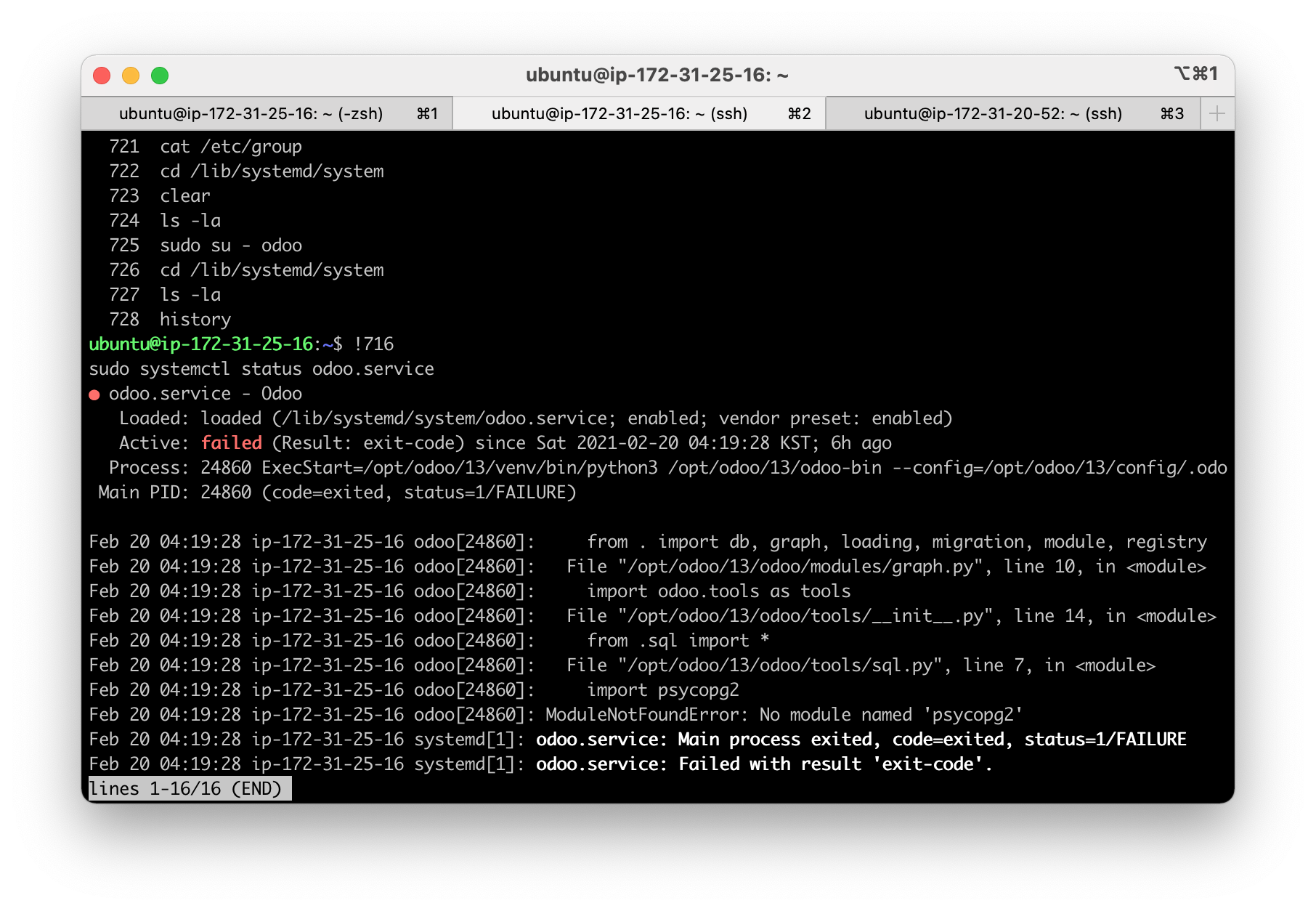Click the ⌘1 shortcut label on first tab
The width and height of the screenshot is (1316, 911).
[x=427, y=113]
